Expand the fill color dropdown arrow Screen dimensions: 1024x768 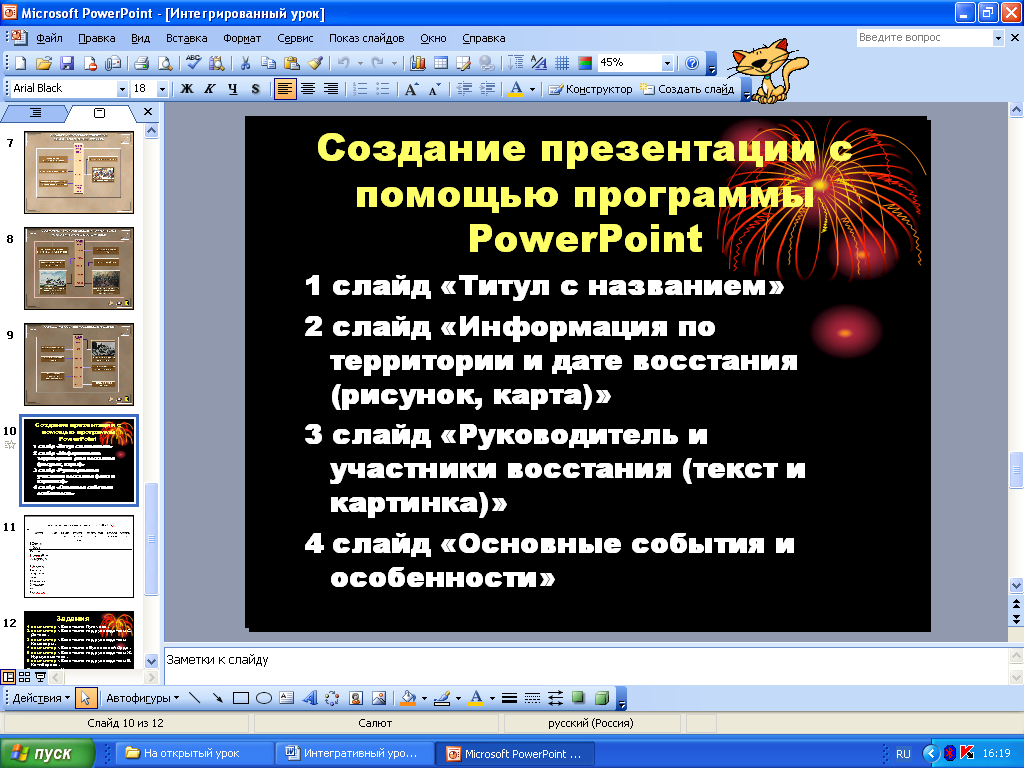click(x=424, y=698)
